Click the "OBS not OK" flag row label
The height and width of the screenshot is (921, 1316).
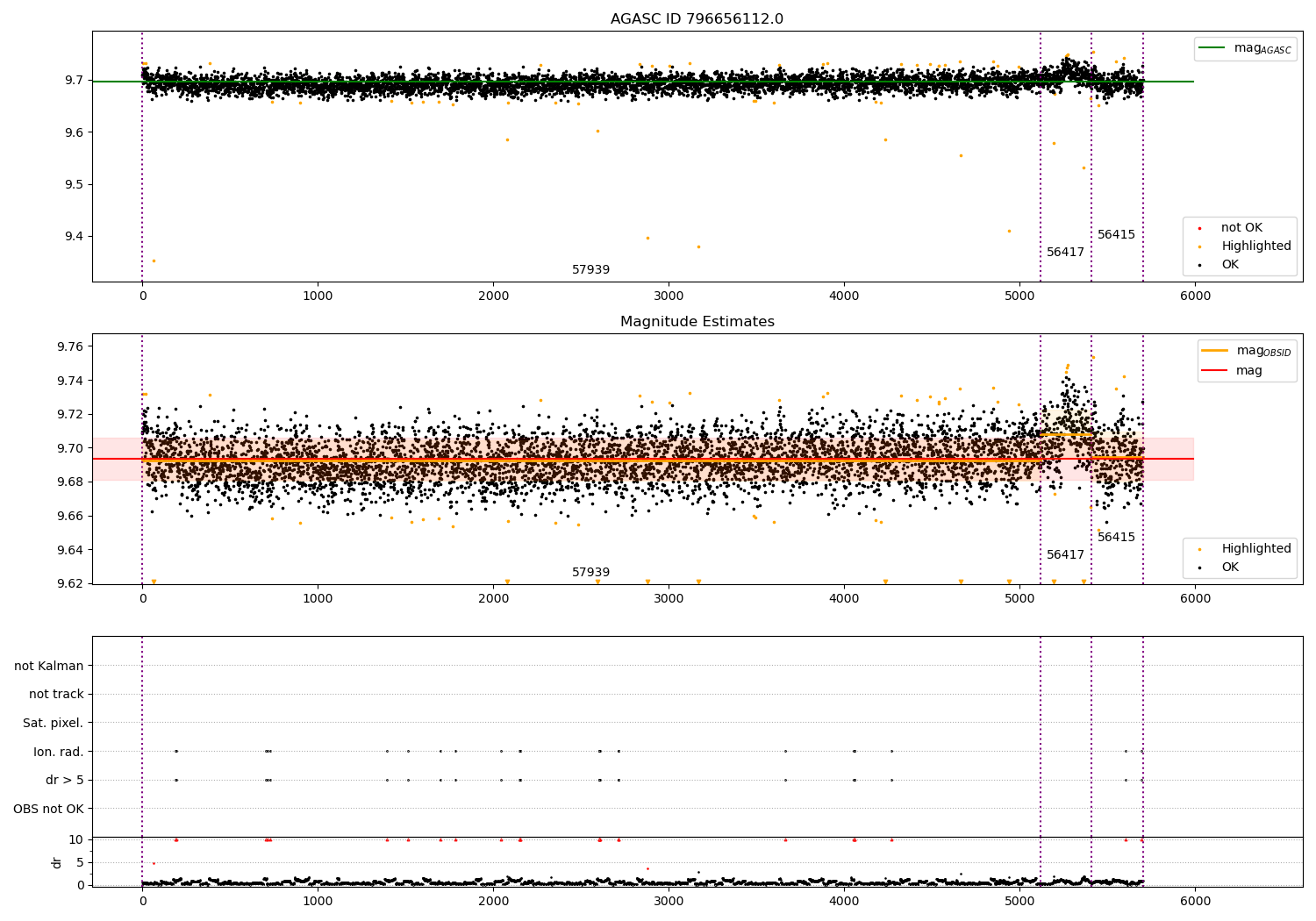pos(49,809)
